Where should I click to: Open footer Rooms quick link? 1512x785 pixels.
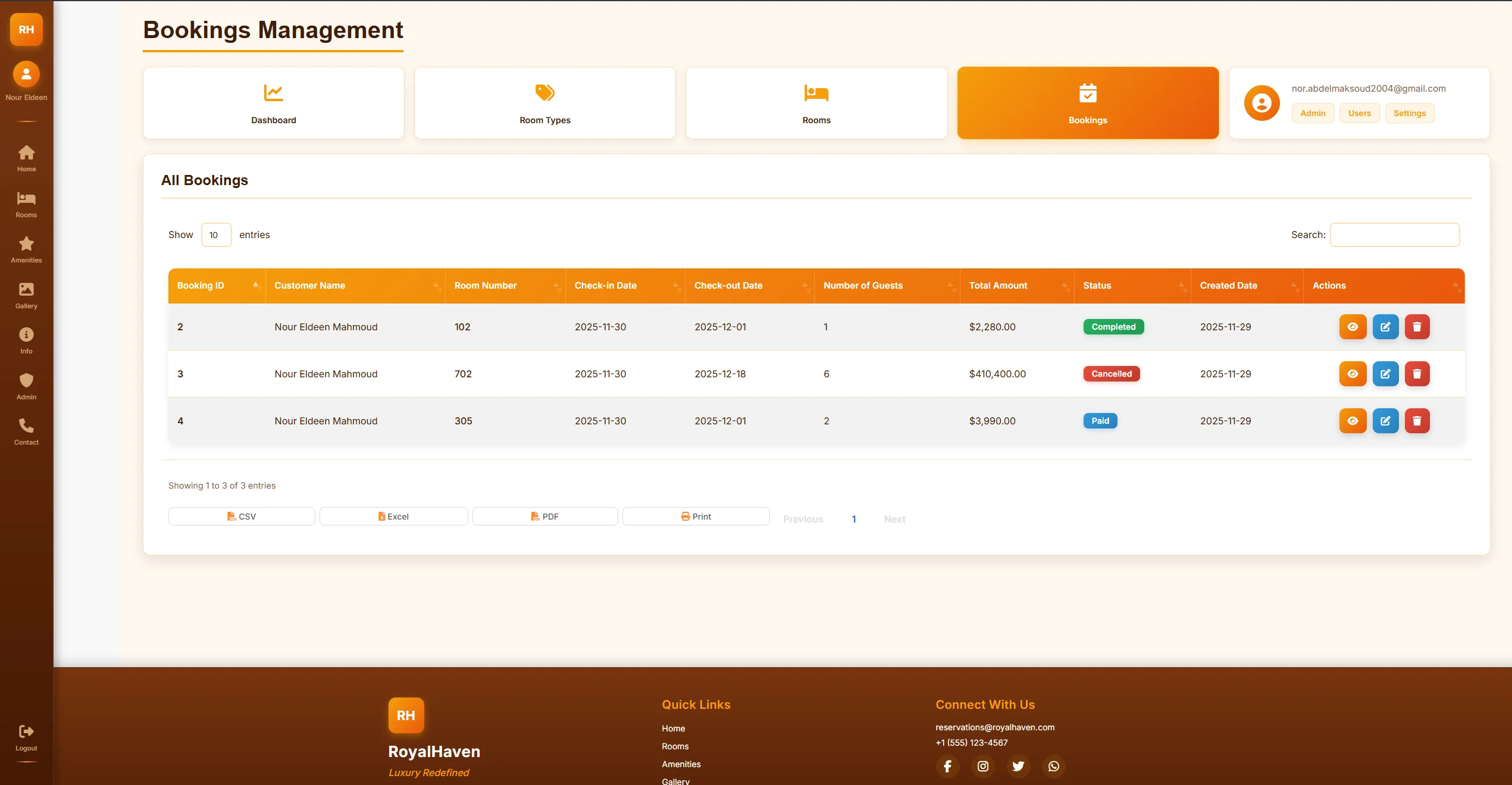(675, 746)
